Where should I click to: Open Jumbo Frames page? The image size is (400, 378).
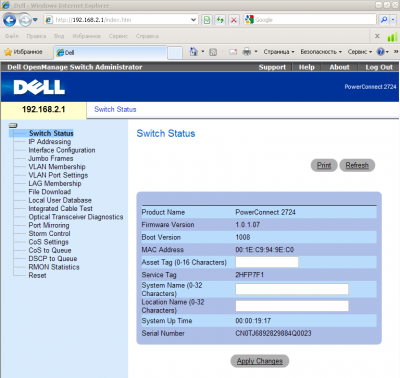pyautogui.click(x=51, y=158)
